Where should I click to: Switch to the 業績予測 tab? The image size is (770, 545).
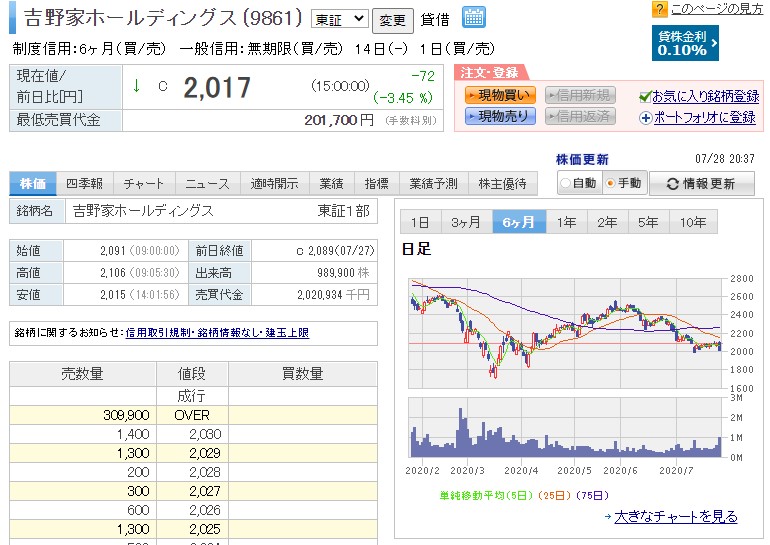pyautogui.click(x=434, y=184)
